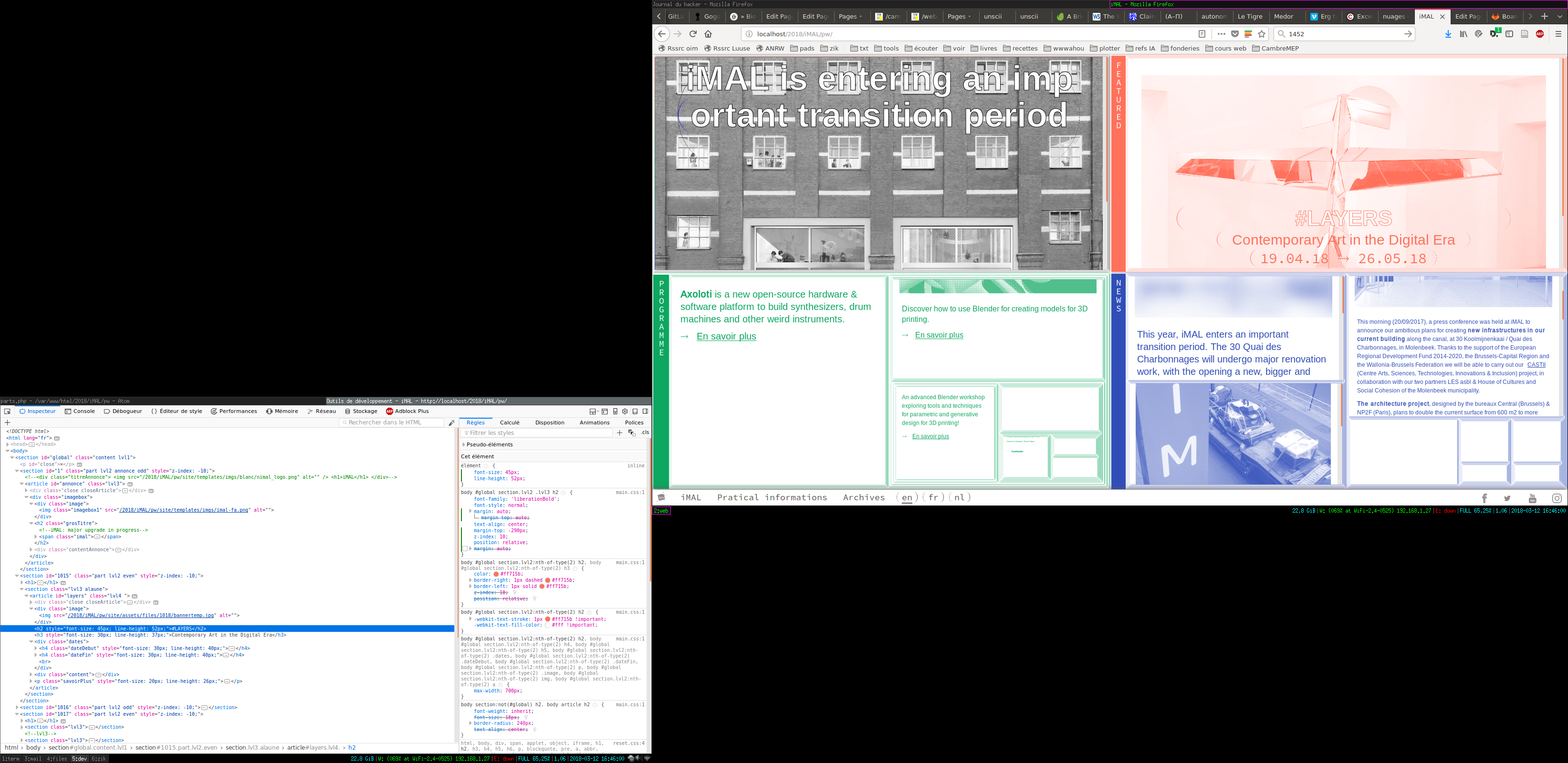Expand the head element node
1568x763 pixels.
[8, 444]
